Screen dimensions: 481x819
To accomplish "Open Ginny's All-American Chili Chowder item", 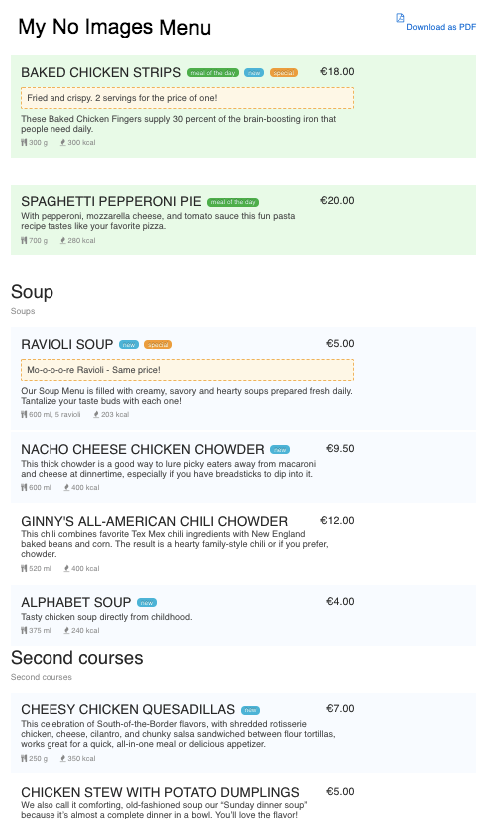I will 243,544.
